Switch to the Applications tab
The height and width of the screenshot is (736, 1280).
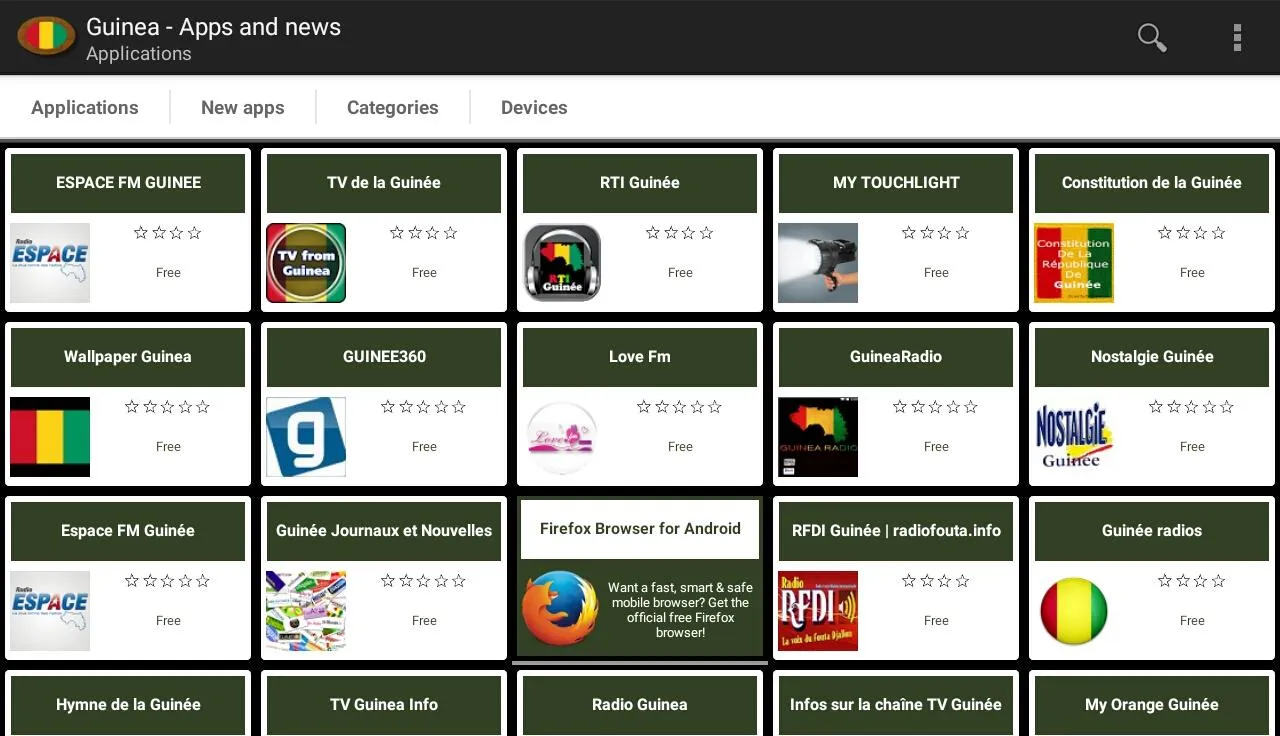85,107
